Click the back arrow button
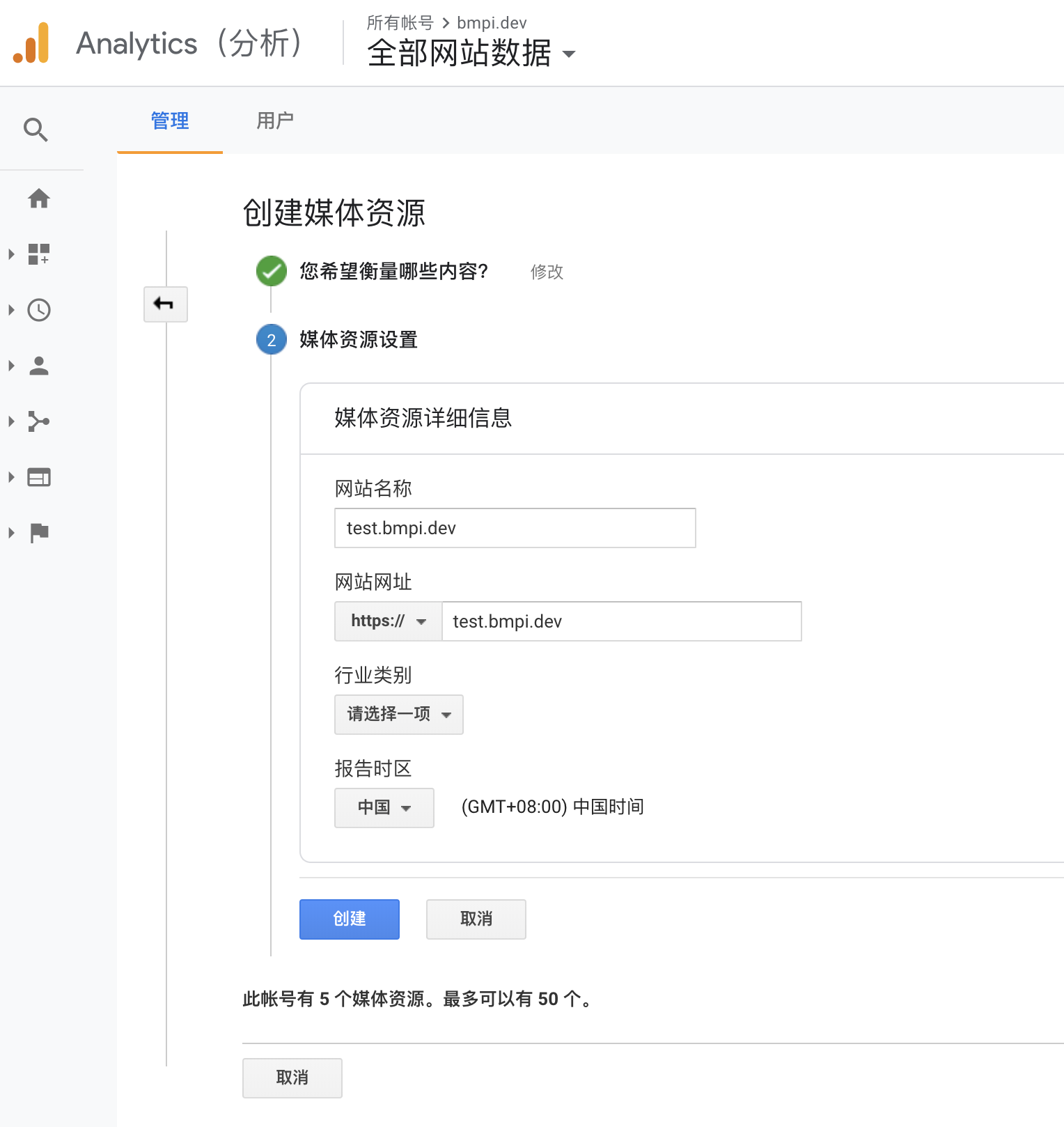 point(165,304)
